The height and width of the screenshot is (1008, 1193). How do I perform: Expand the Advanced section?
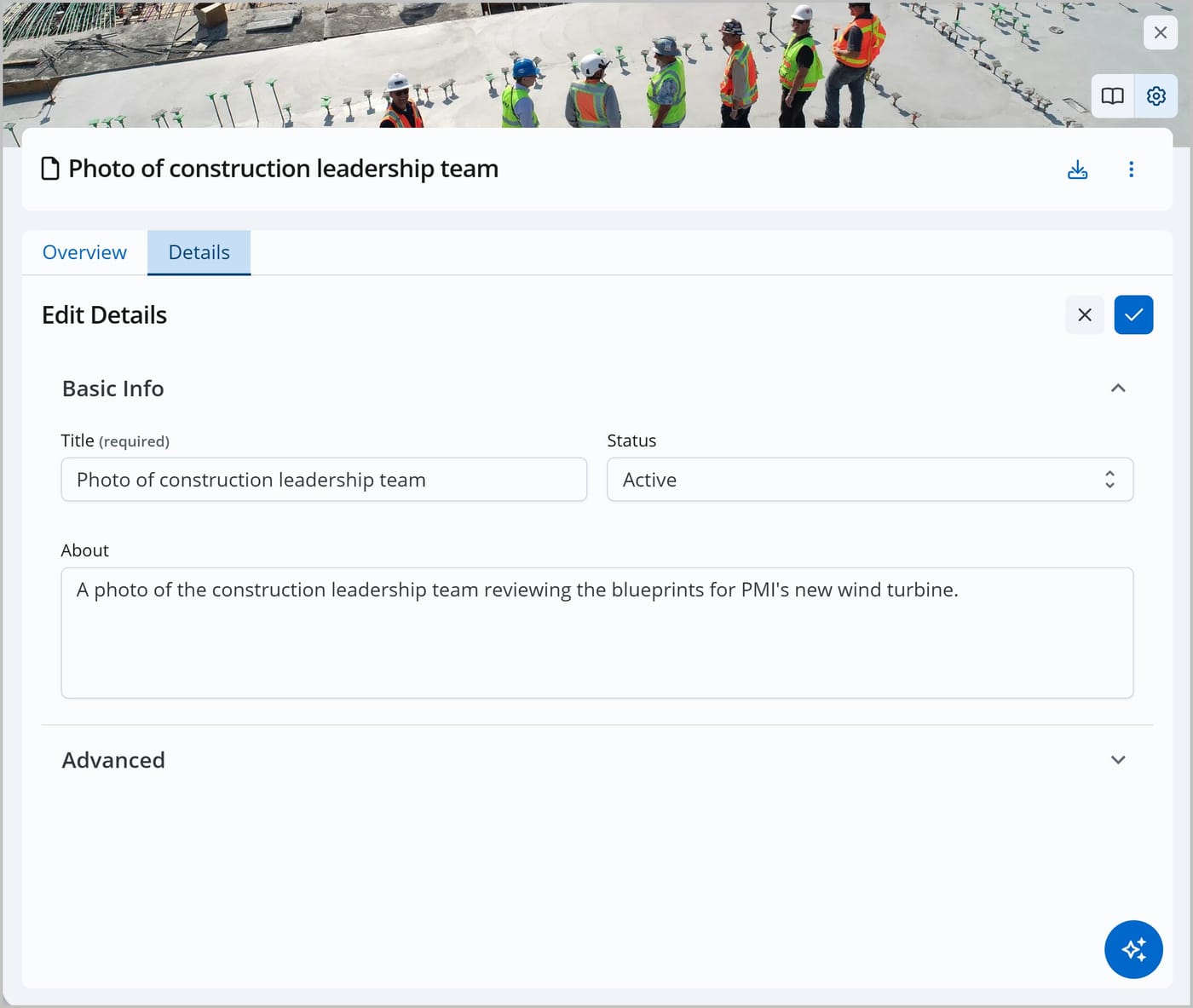pos(1118,760)
